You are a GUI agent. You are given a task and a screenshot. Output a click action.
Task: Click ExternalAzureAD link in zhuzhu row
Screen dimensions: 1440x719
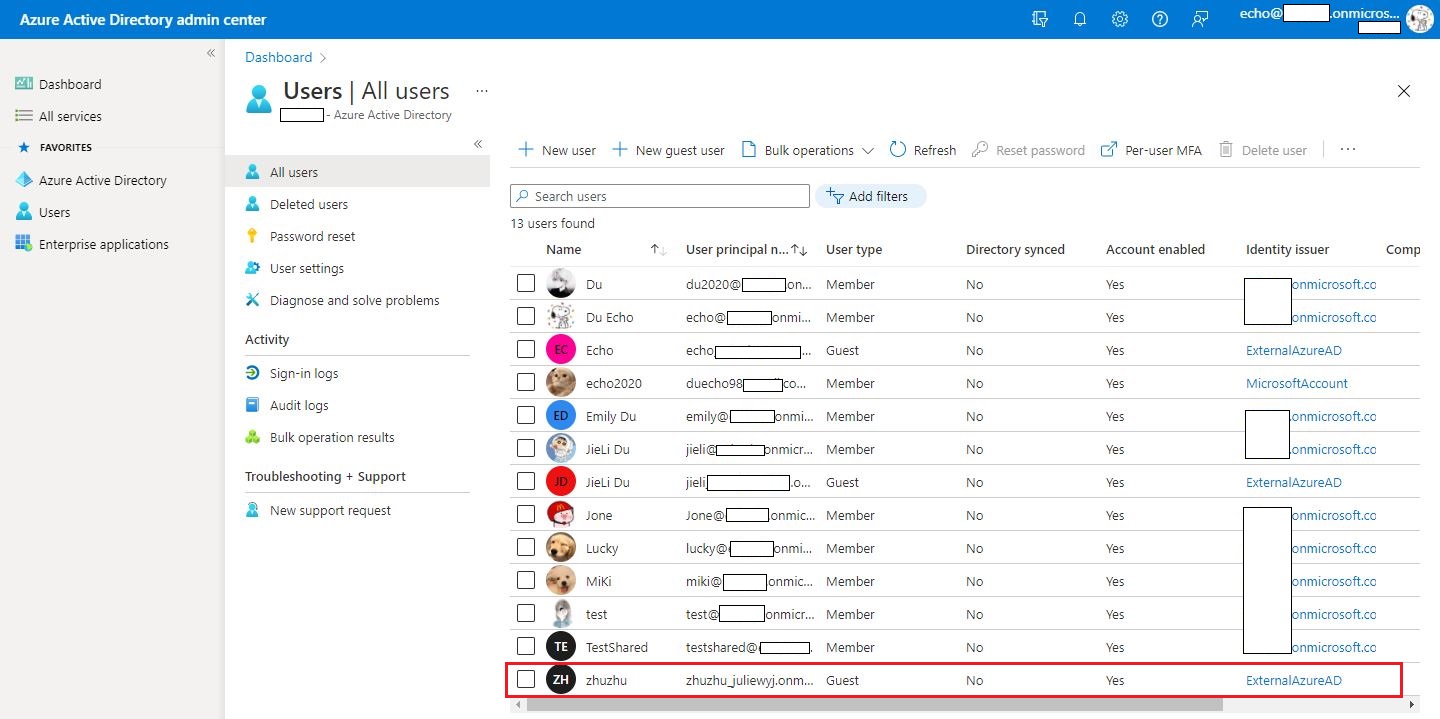pos(1294,680)
